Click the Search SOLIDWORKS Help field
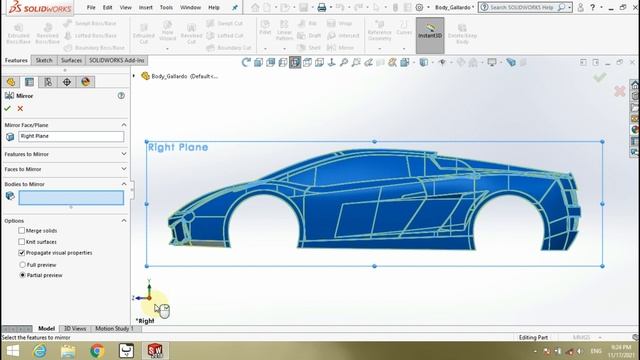 (x=522, y=7)
